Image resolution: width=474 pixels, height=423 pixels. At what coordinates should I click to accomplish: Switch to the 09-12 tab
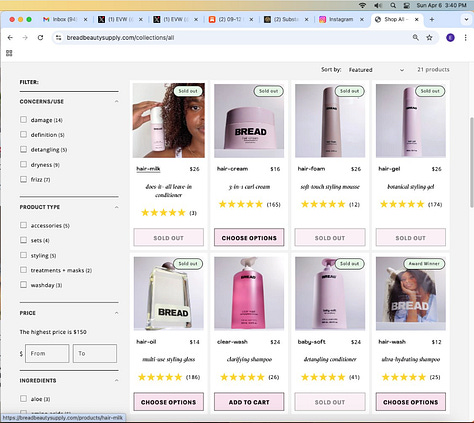(x=231, y=19)
